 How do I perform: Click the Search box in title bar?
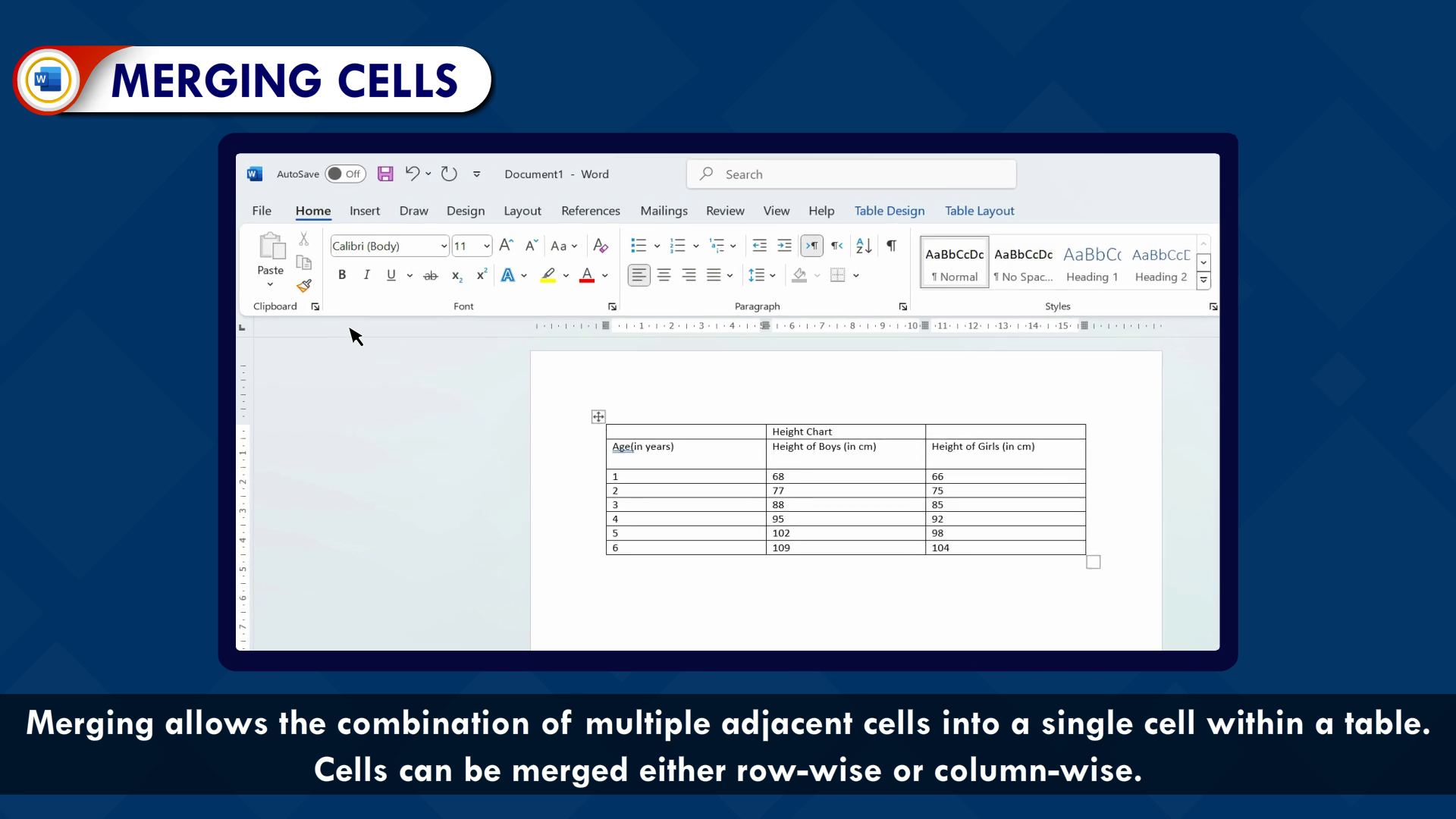click(x=851, y=174)
